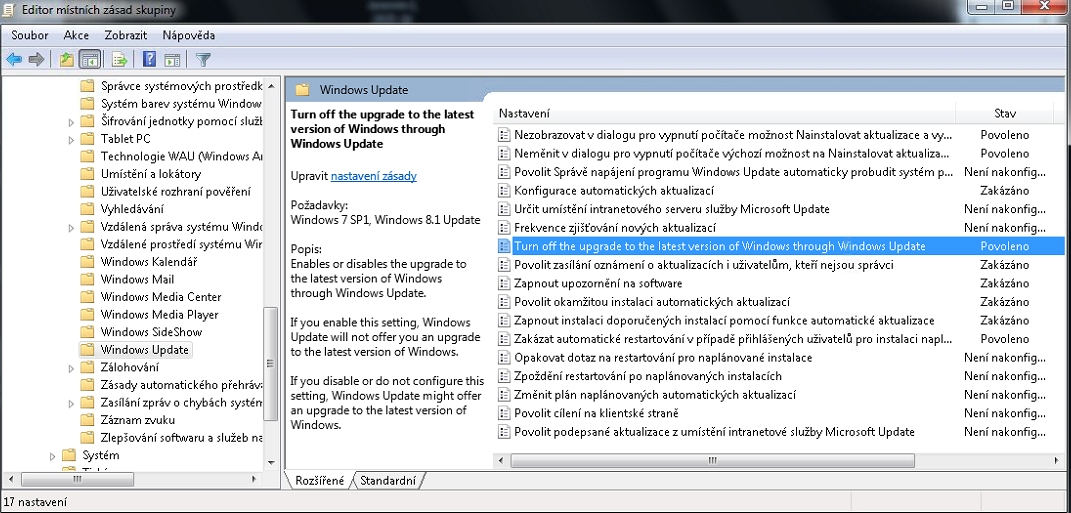Click the folder icon in Windows Update header
Viewport: 1071px width, 513px height.
point(302,89)
